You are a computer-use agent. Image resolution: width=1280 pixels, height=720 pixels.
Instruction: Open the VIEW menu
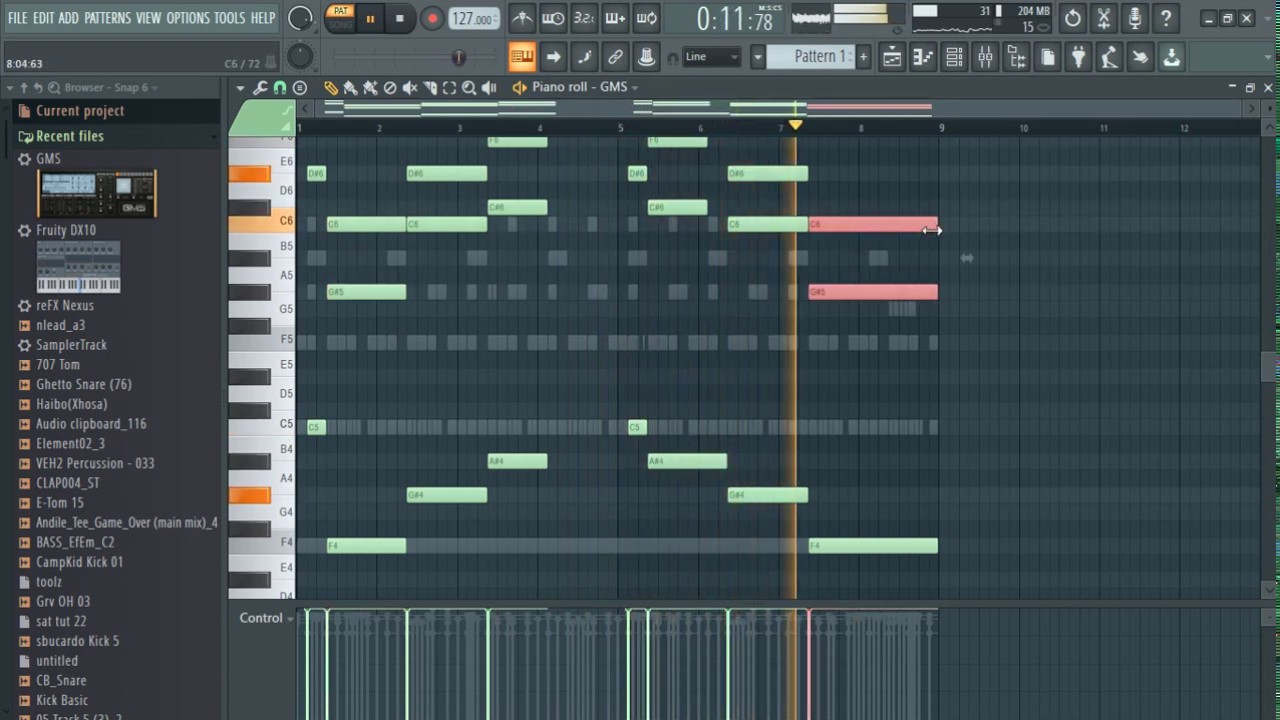pos(148,18)
